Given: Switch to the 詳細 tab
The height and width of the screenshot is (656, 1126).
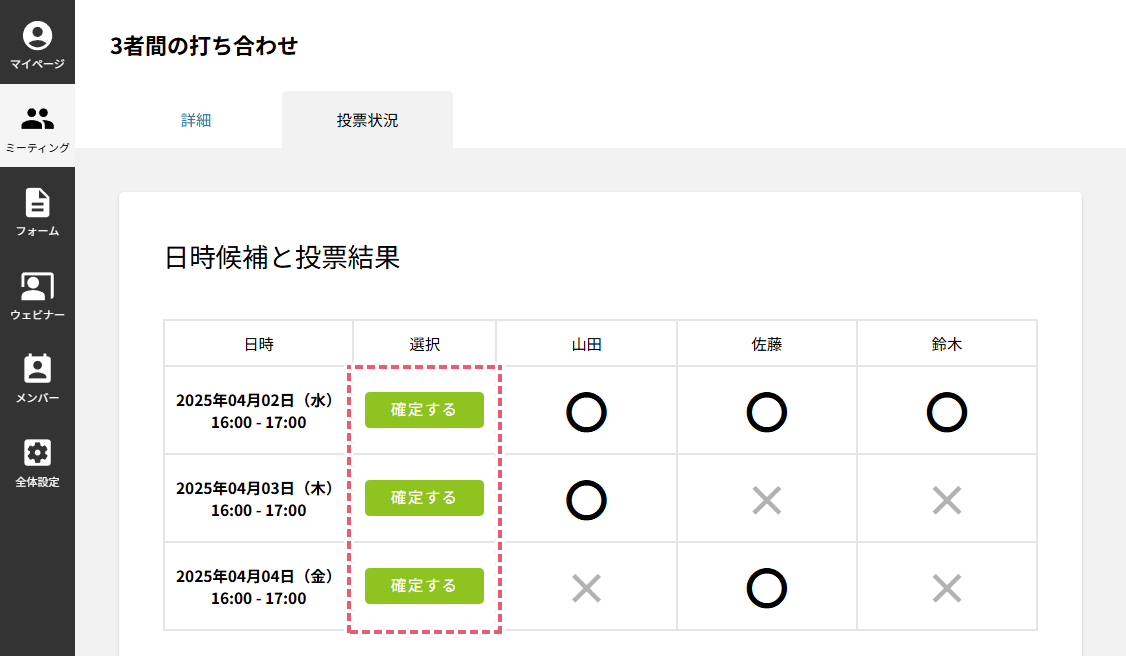Looking at the screenshot, I should (196, 120).
